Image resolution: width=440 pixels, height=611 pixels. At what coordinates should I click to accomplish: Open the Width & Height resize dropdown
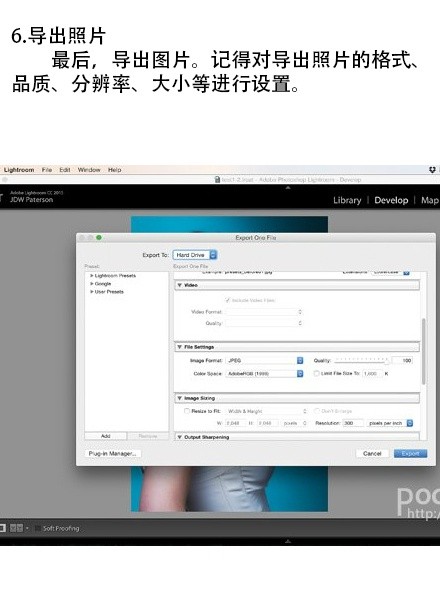point(267,411)
